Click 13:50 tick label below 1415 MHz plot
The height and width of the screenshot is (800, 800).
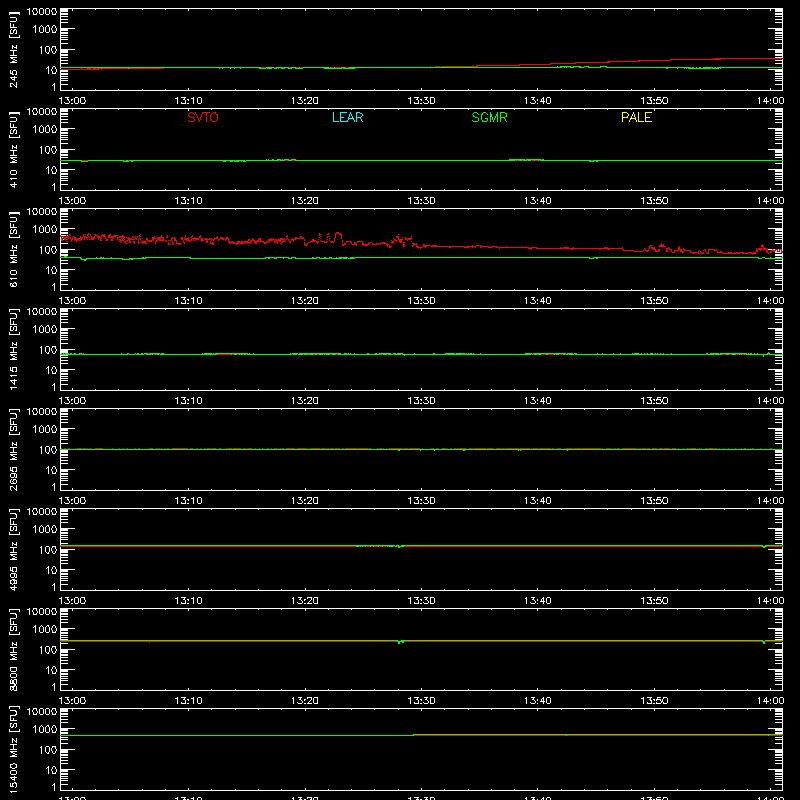654,401
